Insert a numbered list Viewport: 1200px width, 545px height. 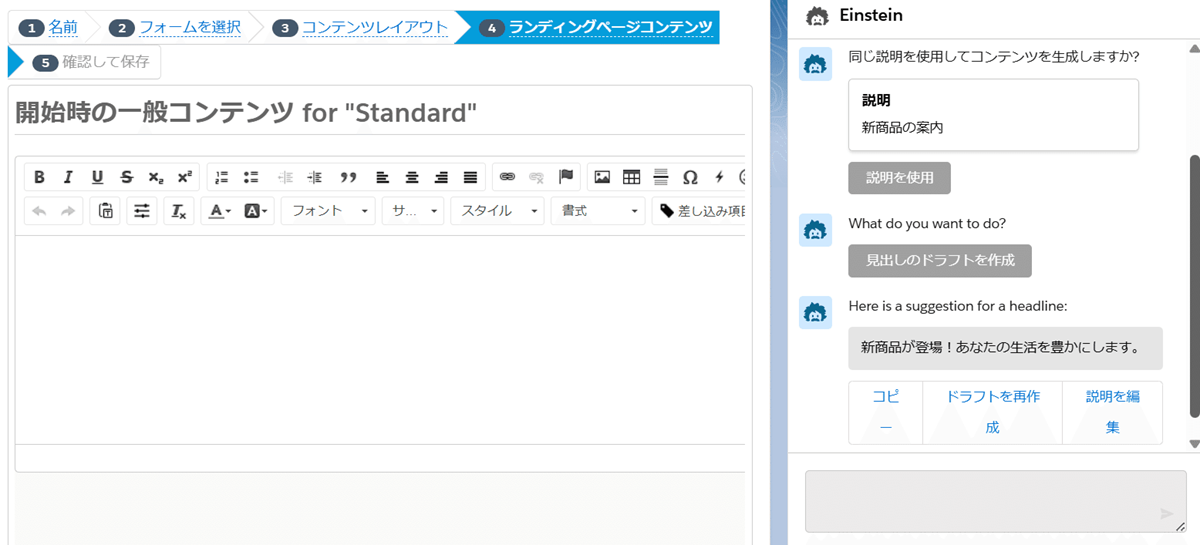click(222, 177)
